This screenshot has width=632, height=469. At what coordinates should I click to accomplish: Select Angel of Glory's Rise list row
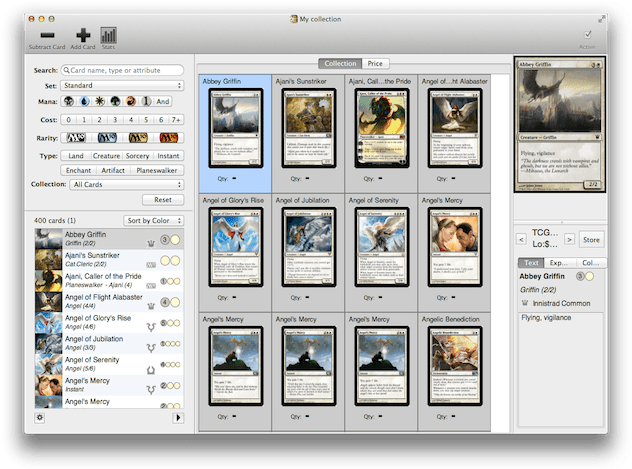point(109,322)
